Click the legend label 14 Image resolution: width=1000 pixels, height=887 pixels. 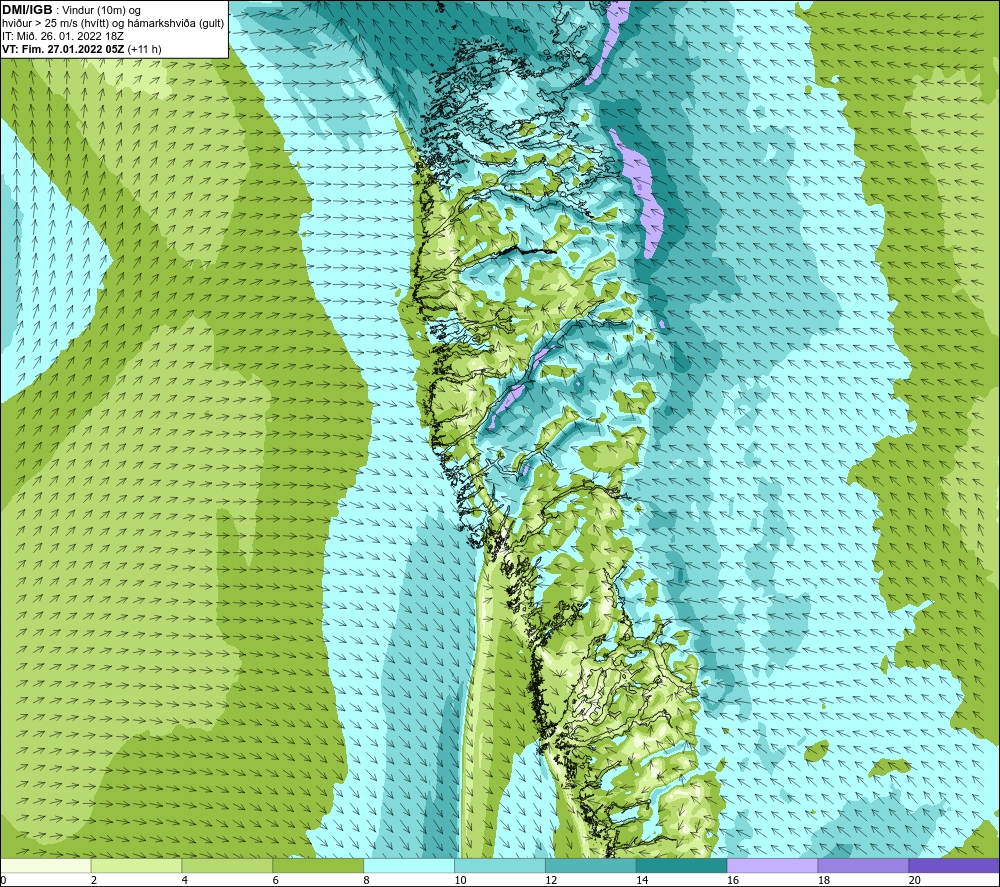[642, 880]
